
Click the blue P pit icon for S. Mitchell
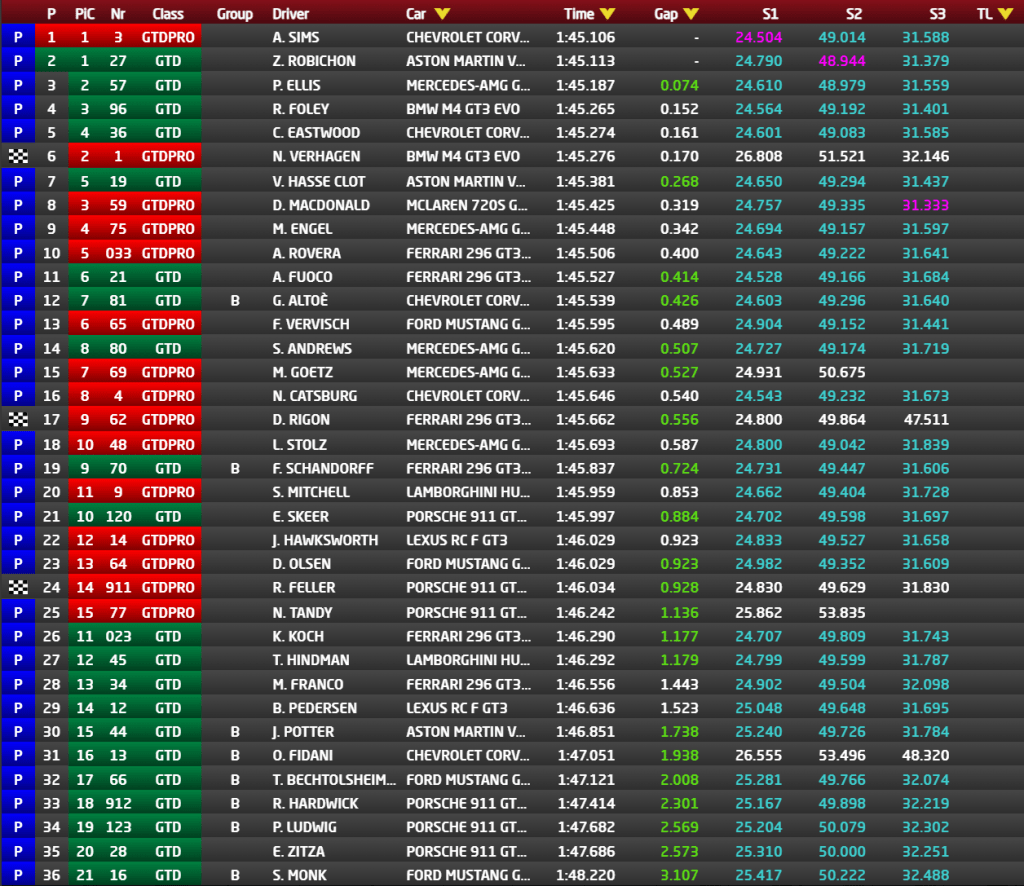(18, 492)
